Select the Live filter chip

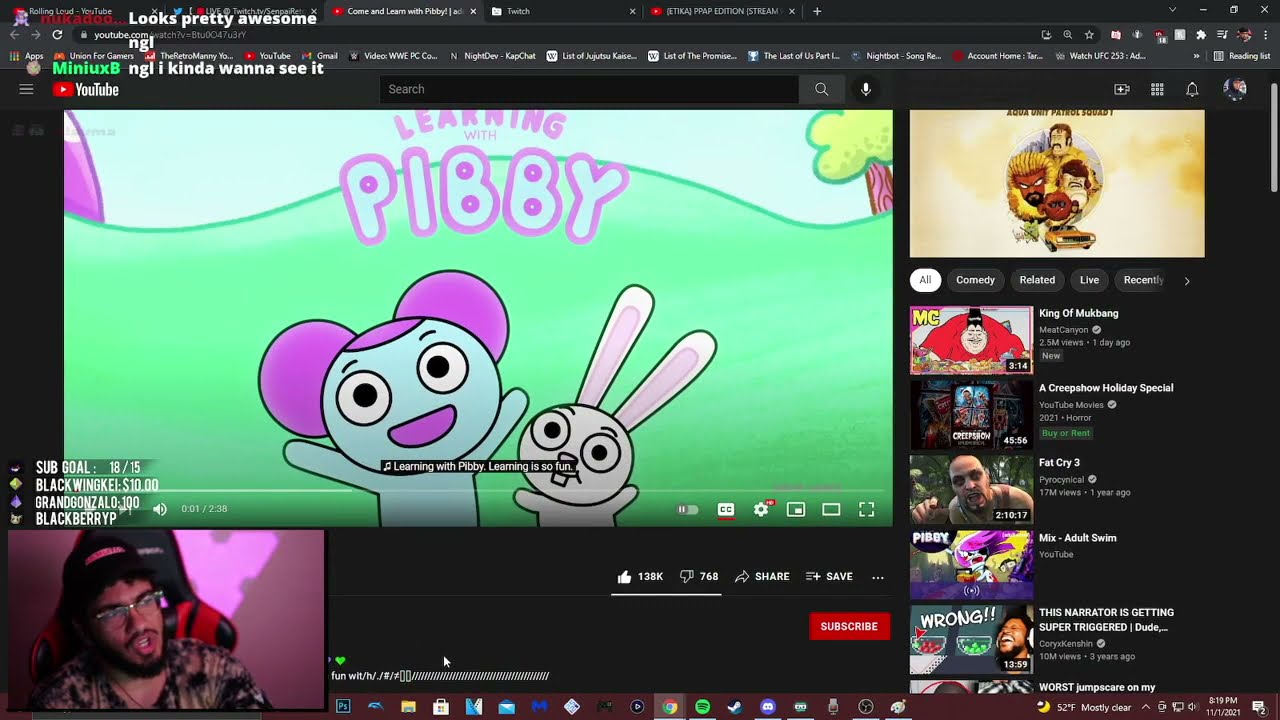(x=1089, y=280)
